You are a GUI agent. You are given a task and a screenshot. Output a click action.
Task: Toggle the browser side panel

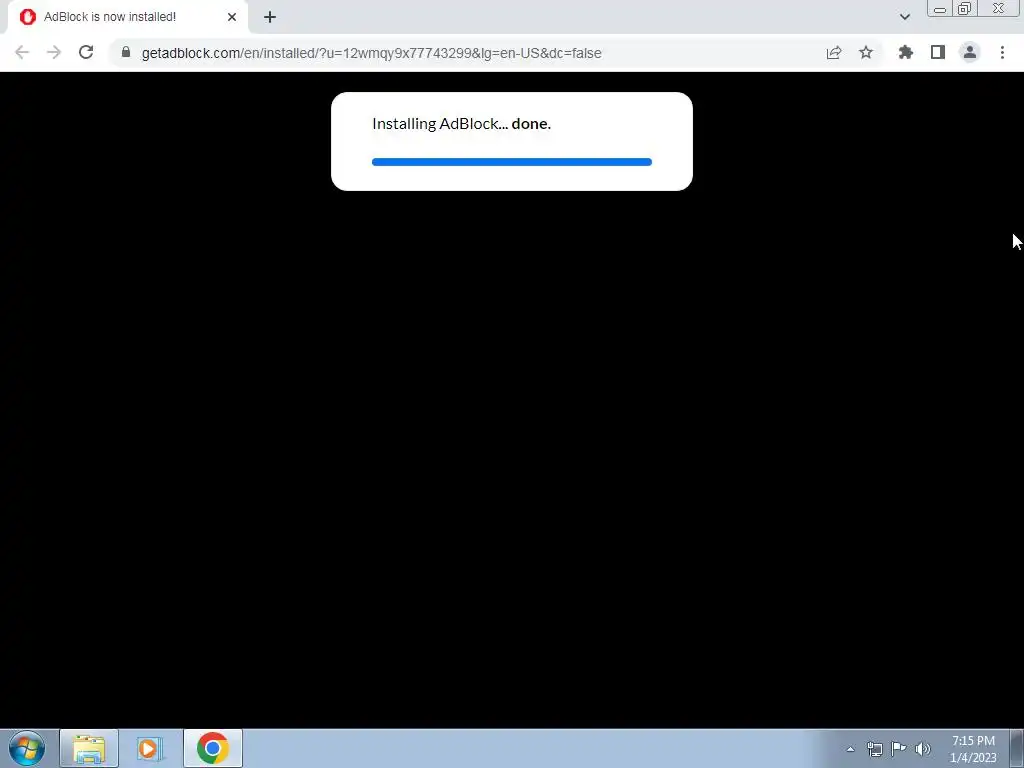pyautogui.click(x=938, y=52)
